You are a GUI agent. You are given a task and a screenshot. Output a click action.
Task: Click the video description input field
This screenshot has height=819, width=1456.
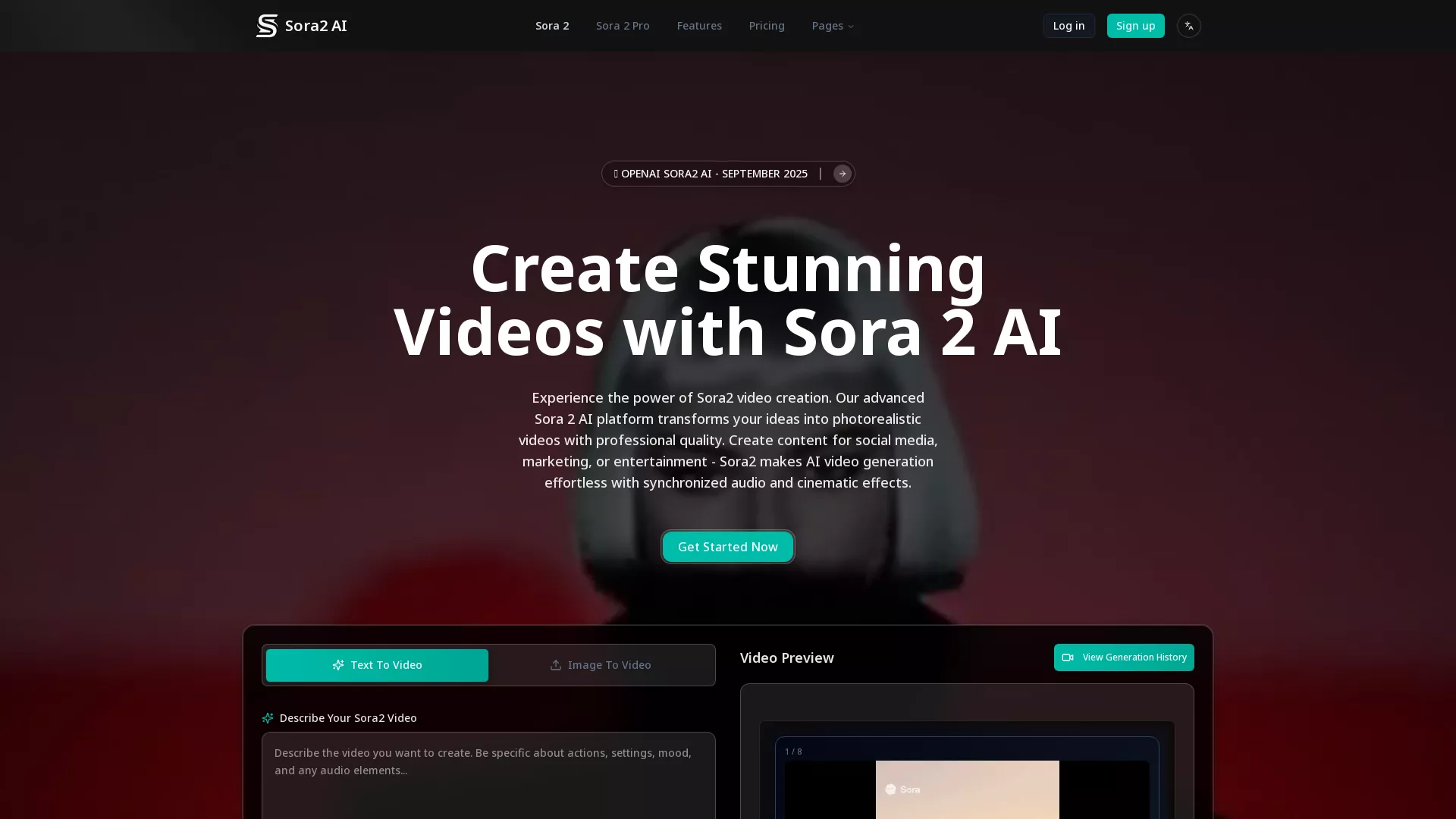(x=488, y=773)
